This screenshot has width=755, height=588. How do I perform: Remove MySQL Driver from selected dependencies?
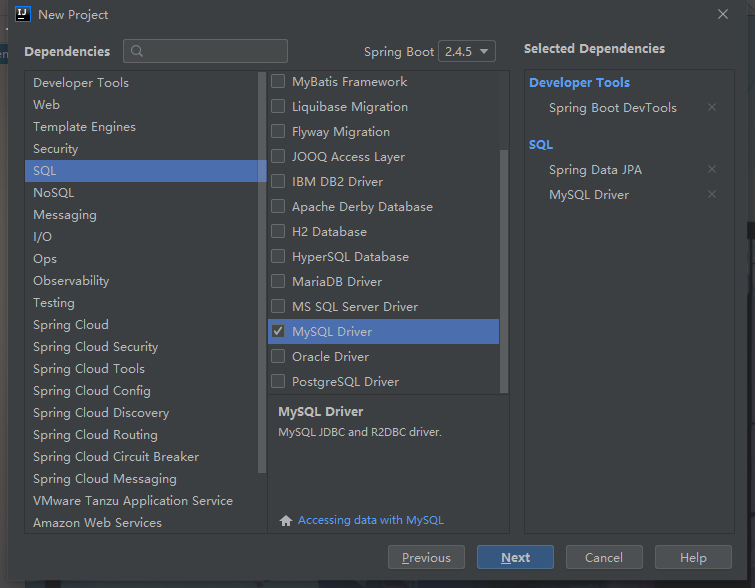(x=712, y=195)
